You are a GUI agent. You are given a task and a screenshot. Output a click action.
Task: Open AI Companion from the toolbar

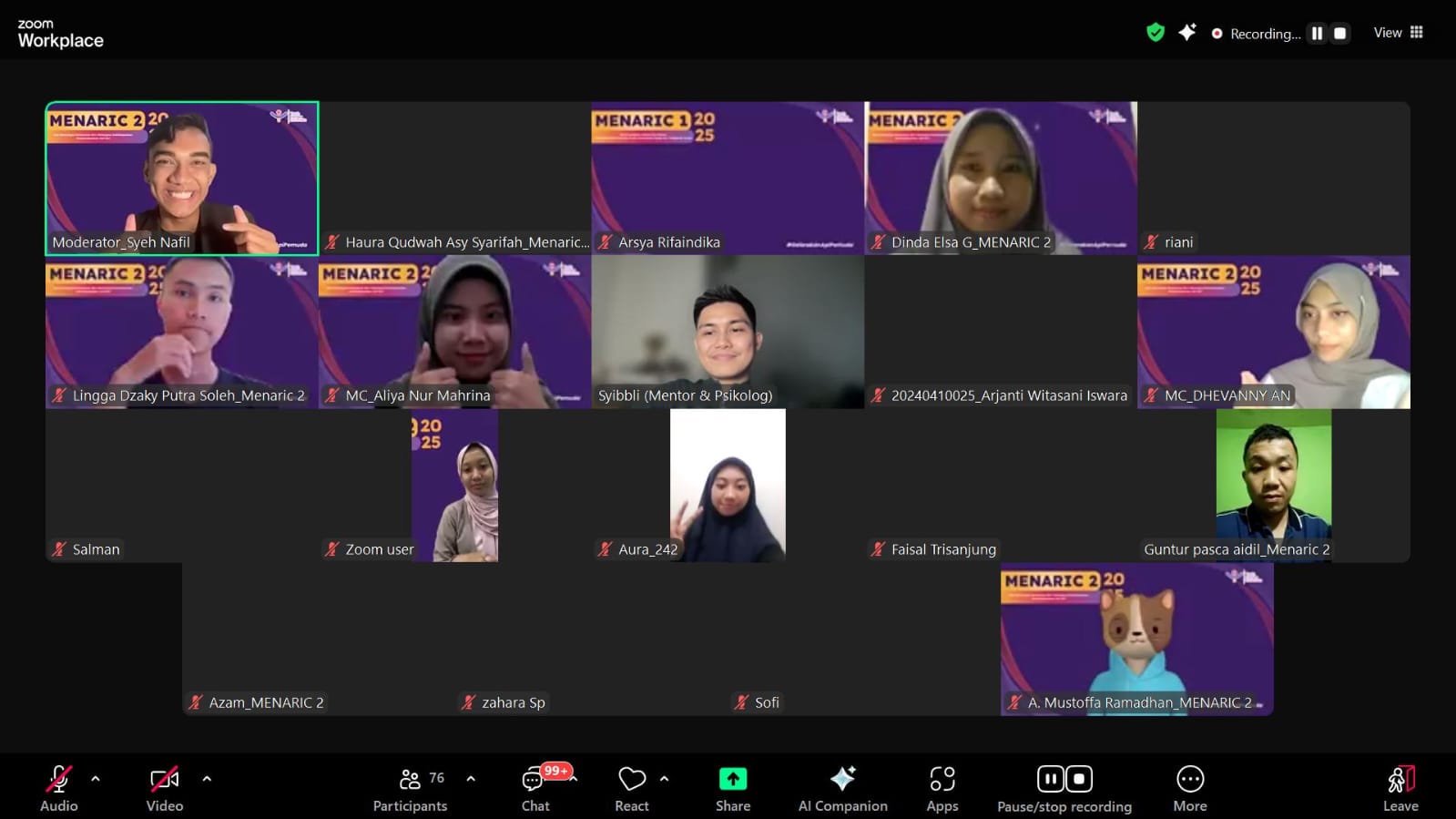[842, 788]
